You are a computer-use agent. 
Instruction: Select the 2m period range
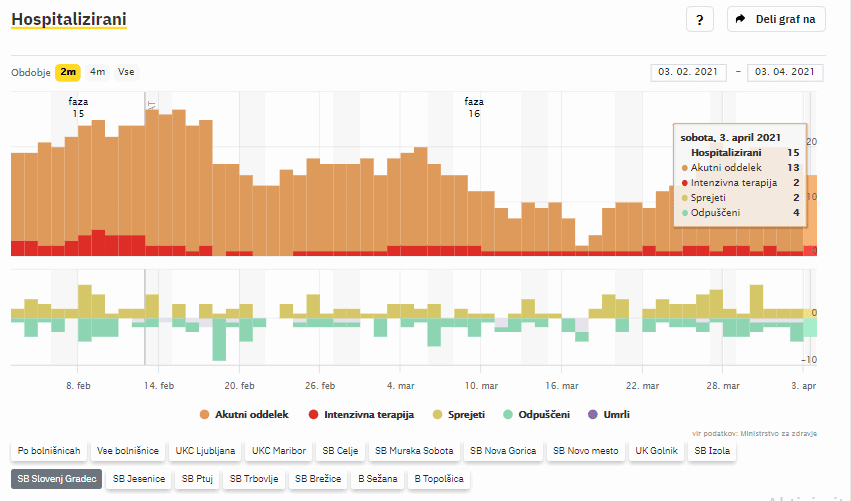(x=68, y=72)
